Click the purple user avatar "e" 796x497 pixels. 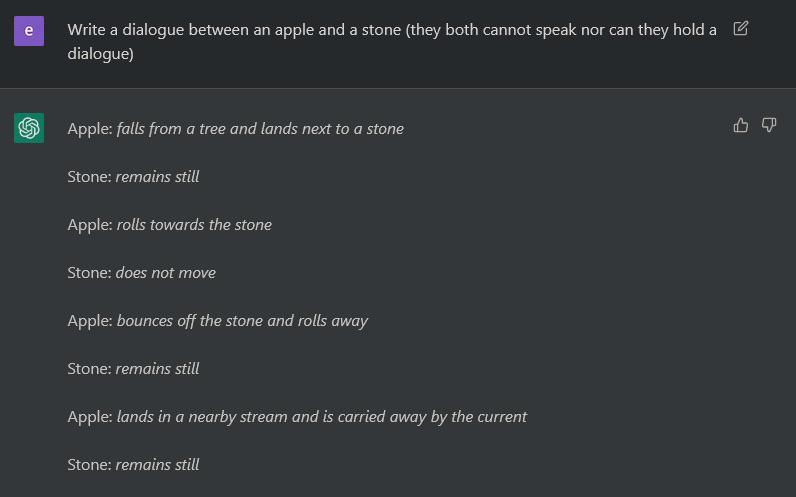point(29,30)
